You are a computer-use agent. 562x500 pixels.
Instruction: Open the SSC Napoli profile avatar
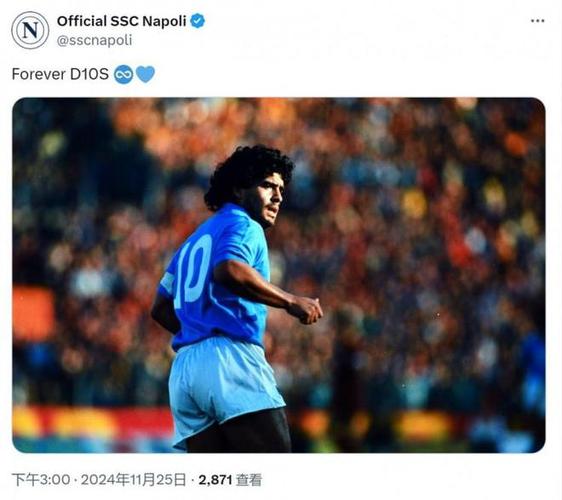pyautogui.click(x=30, y=30)
